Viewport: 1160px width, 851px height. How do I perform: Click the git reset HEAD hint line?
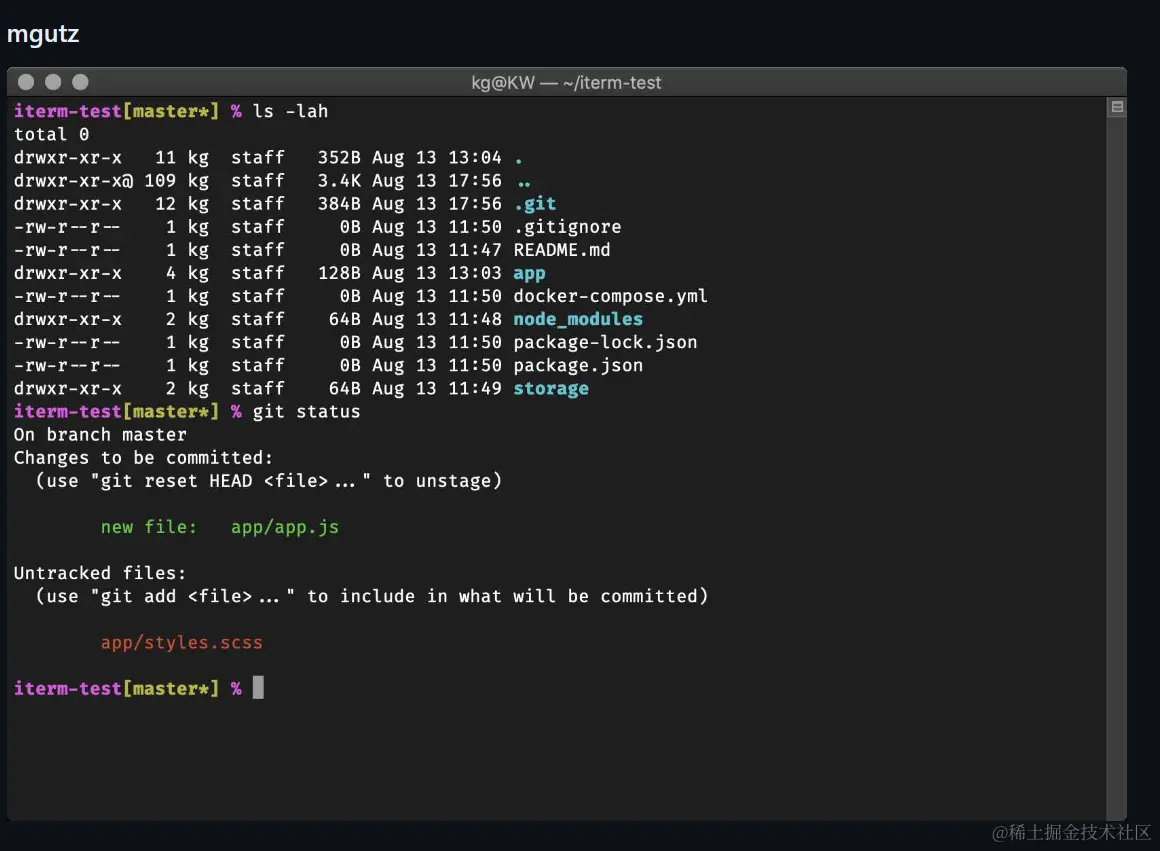pyautogui.click(x=269, y=481)
